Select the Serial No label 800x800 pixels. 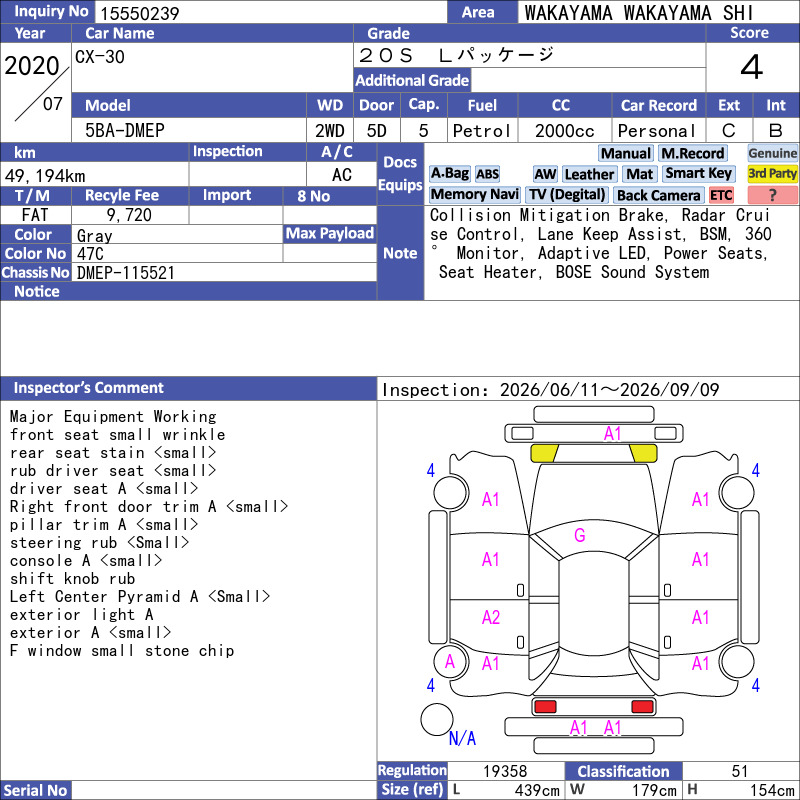tap(35, 790)
